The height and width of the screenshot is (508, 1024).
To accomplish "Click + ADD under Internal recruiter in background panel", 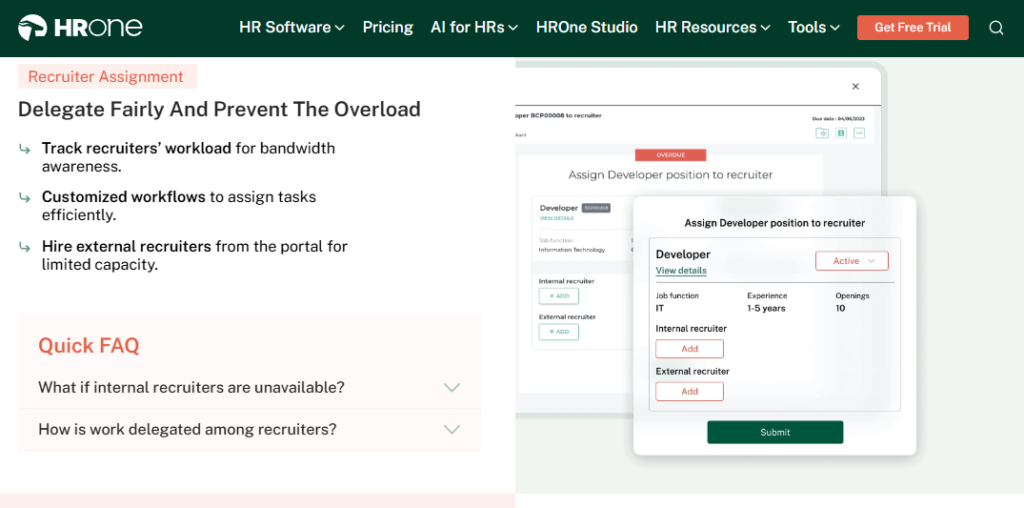I will tap(558, 296).
